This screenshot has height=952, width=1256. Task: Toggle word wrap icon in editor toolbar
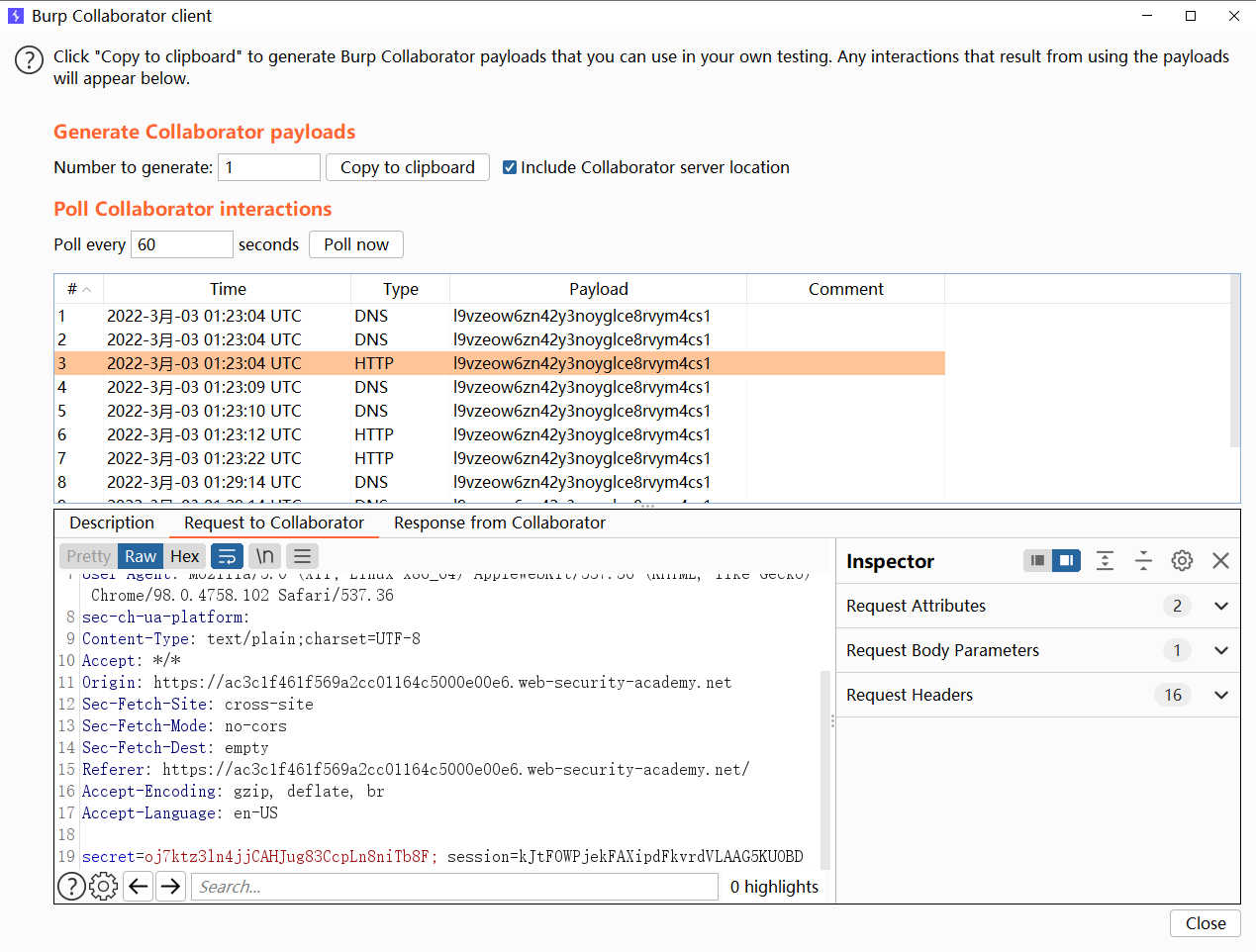227,556
